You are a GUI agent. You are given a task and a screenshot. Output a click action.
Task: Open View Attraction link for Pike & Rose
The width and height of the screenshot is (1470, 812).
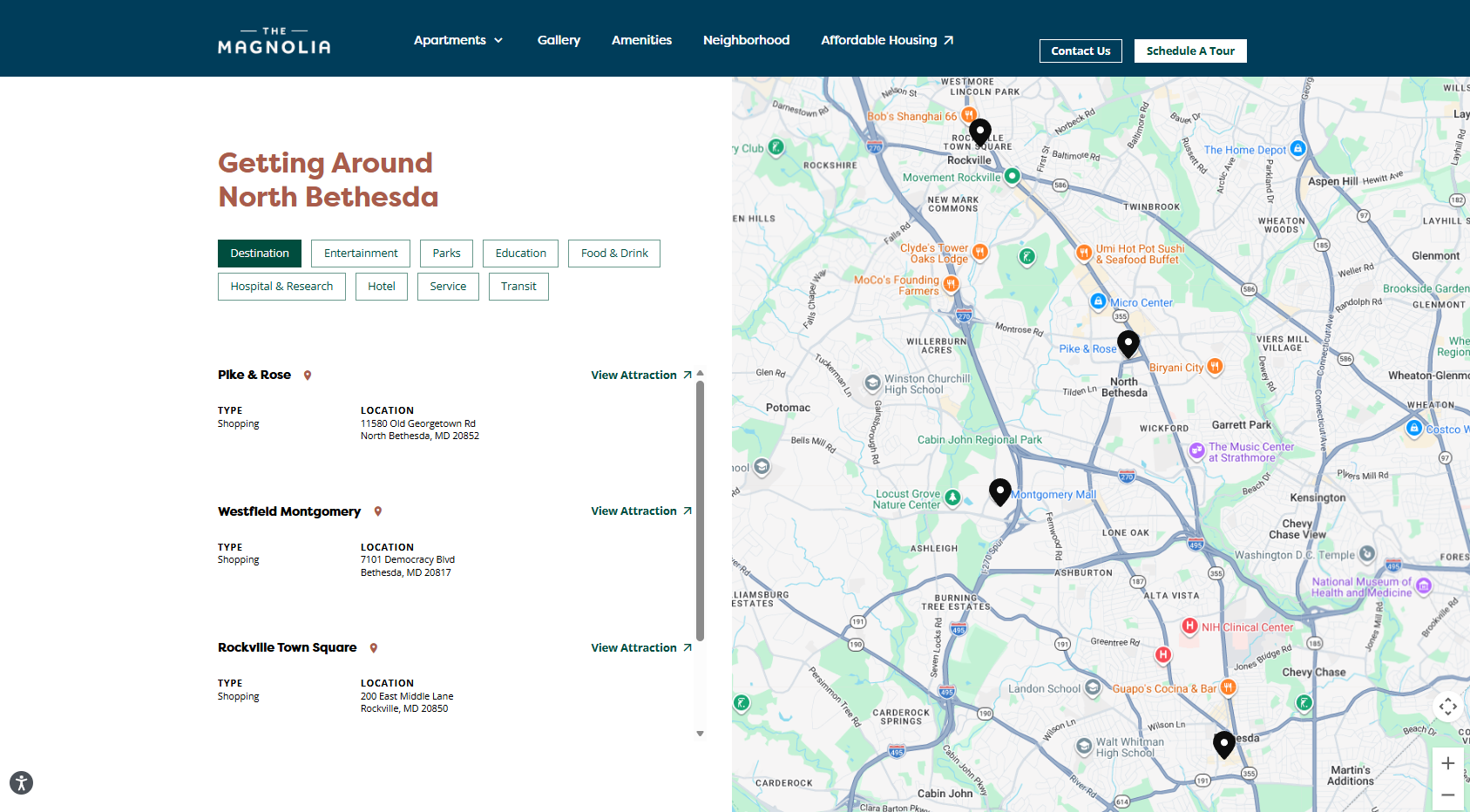click(641, 375)
